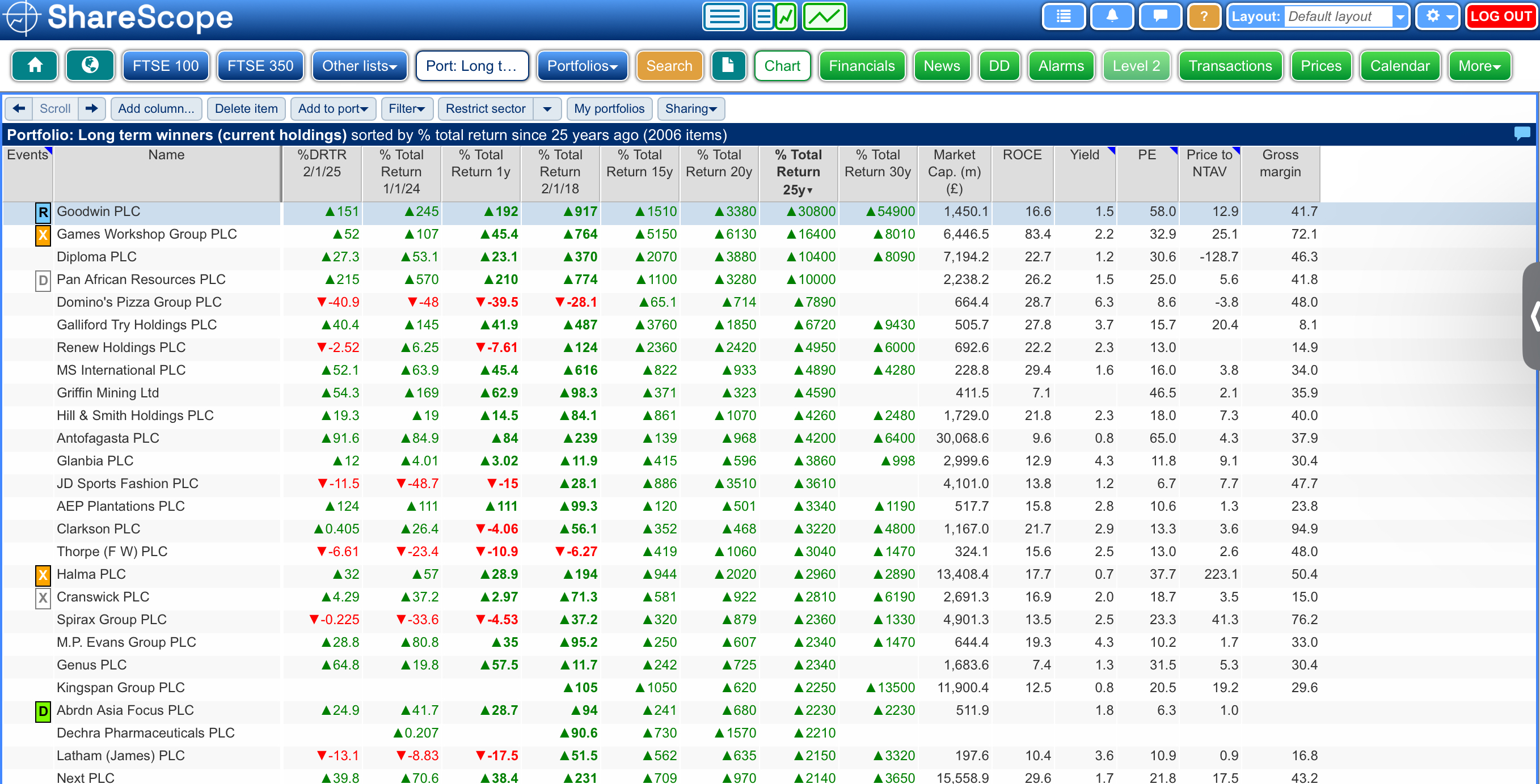Open the Restrict sector dropdown arrow
The width and height of the screenshot is (1540, 784).
pyautogui.click(x=547, y=108)
